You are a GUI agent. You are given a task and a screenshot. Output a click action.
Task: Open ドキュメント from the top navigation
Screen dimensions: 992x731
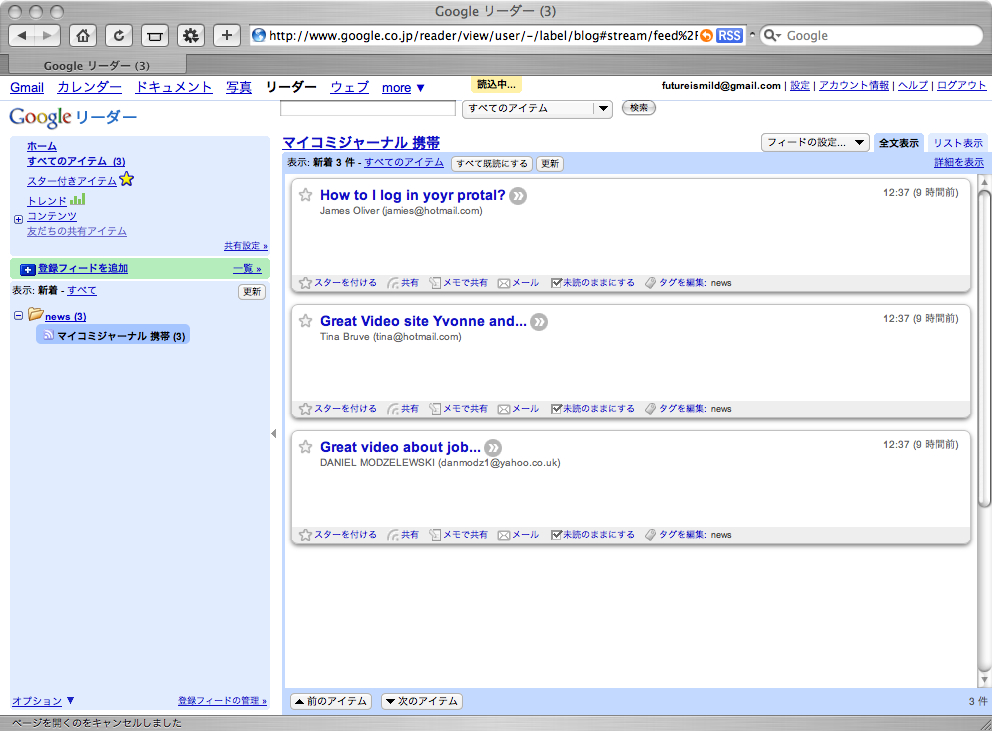point(174,87)
